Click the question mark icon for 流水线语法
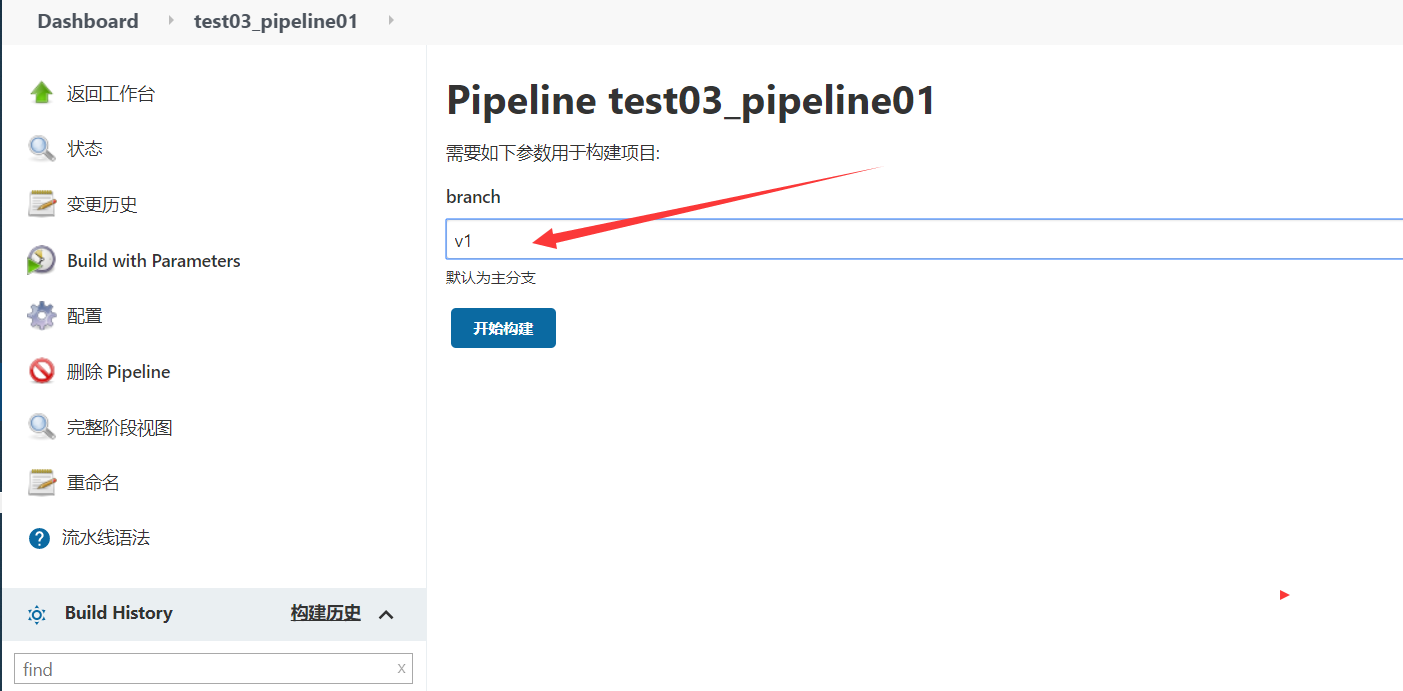 [39, 538]
